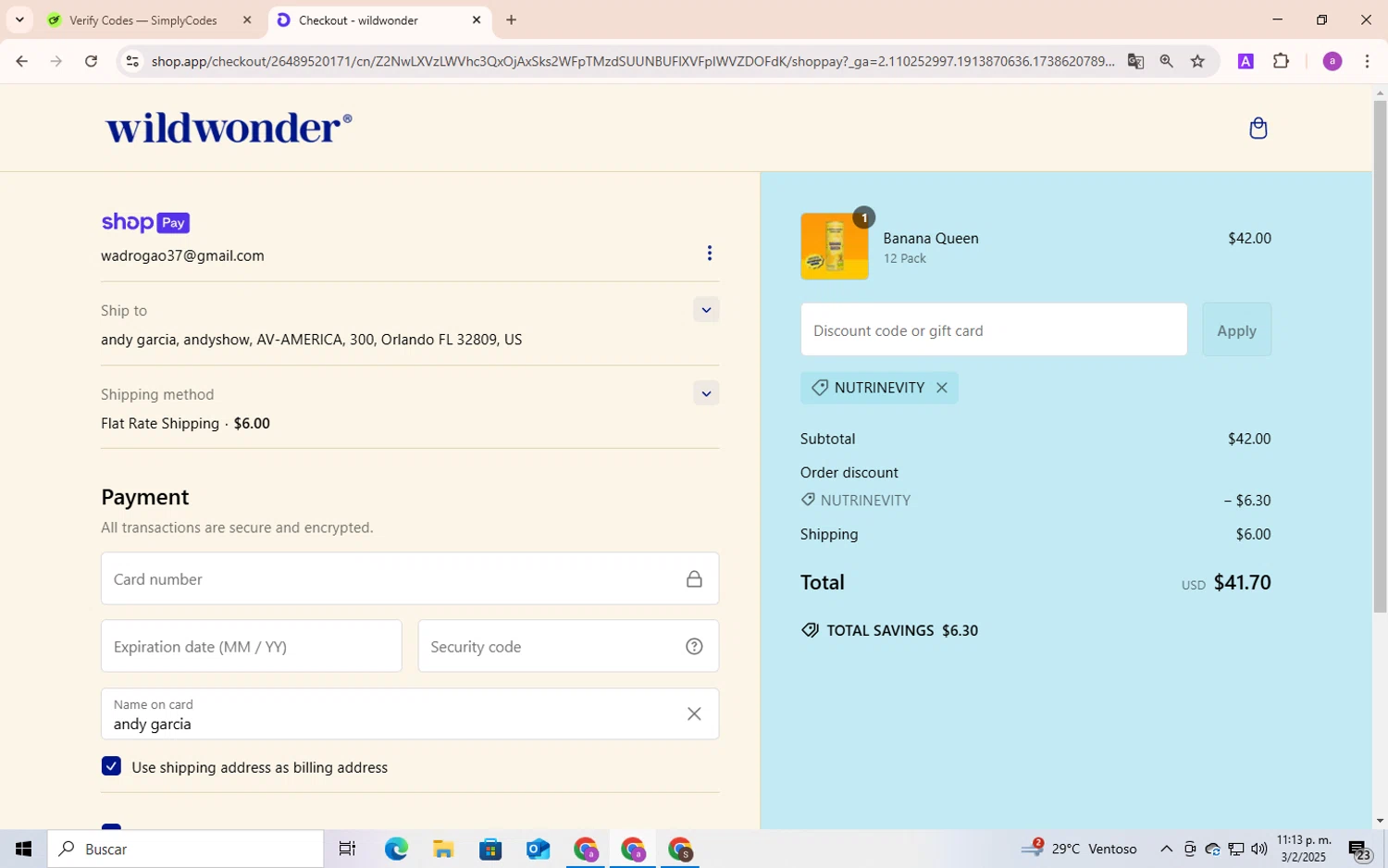Open Outlook from the taskbar
The height and width of the screenshot is (868, 1388).
tap(538, 849)
